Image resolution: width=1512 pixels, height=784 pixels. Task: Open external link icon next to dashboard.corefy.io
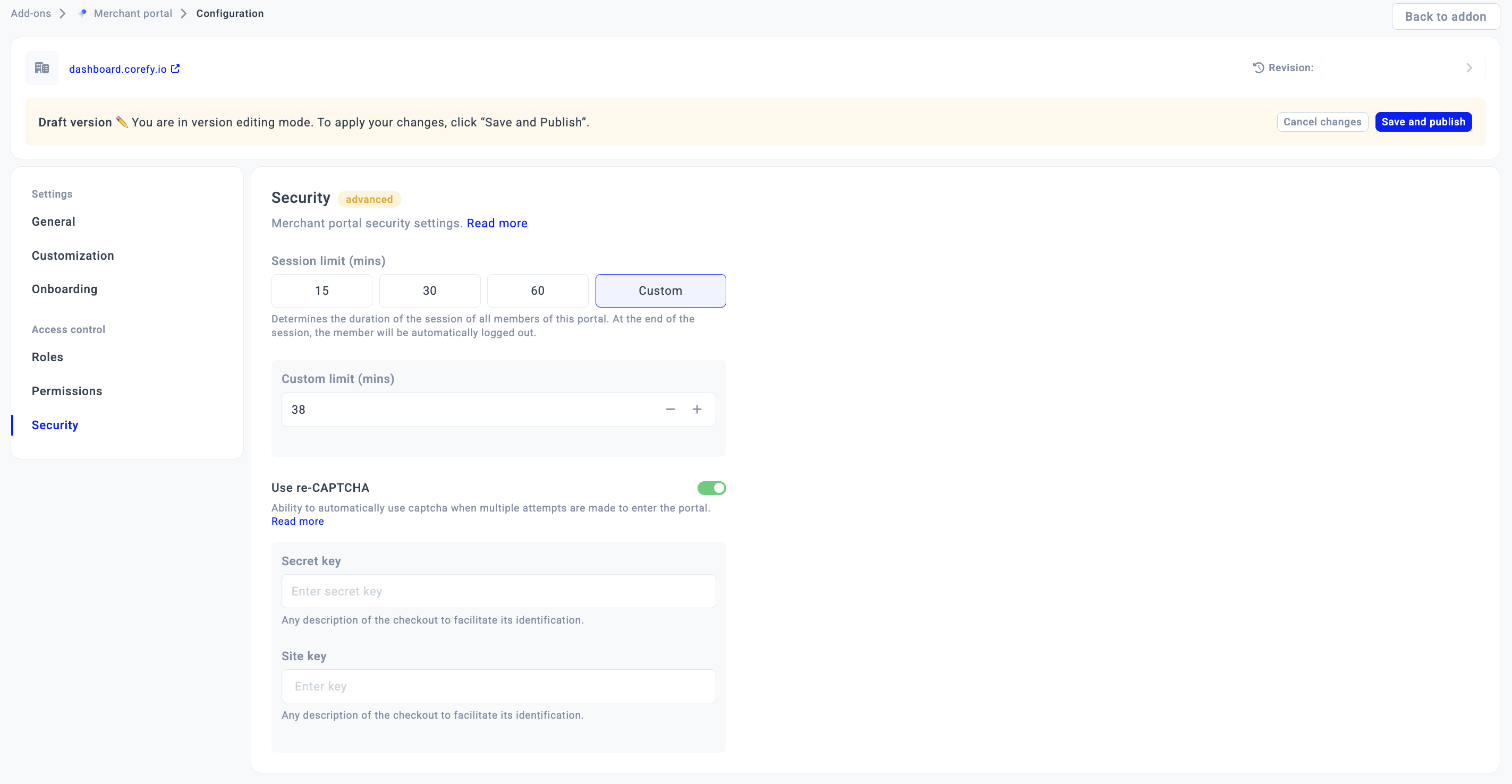[x=175, y=69]
